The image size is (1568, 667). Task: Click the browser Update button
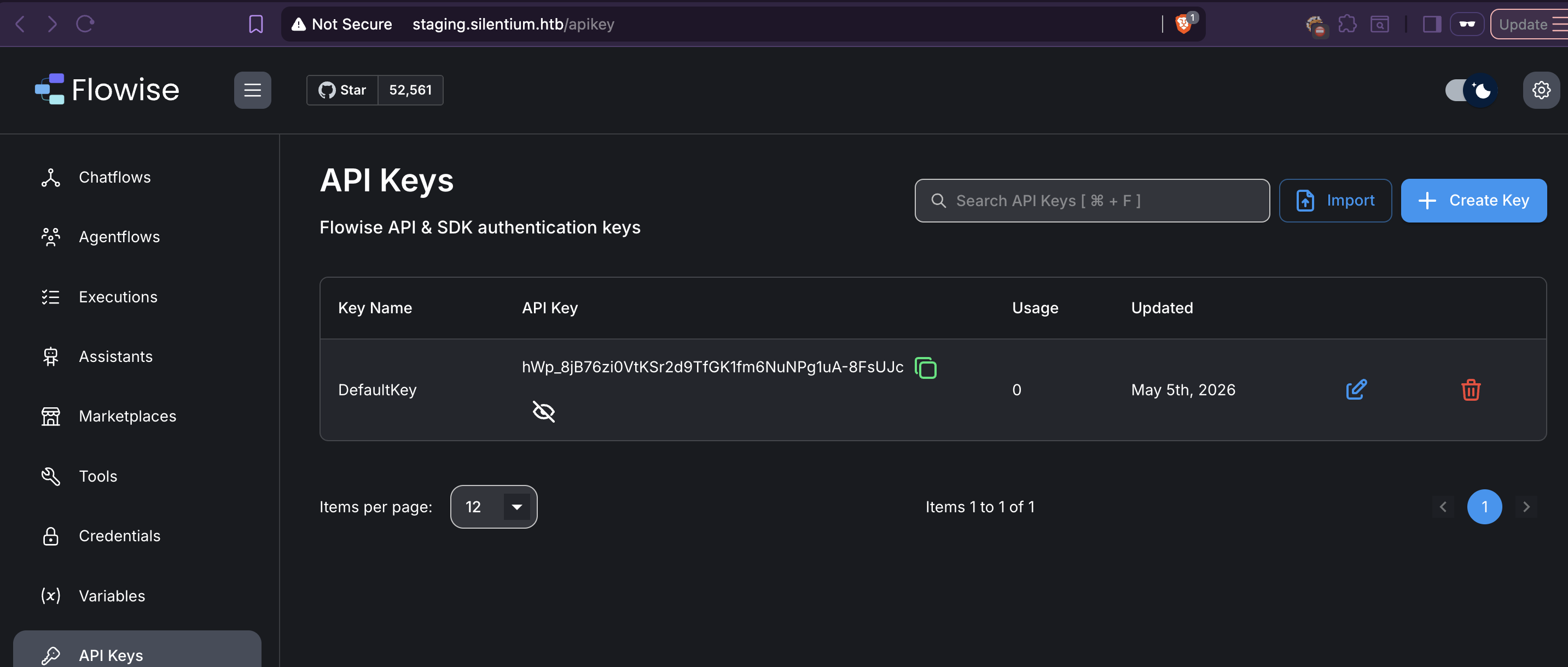click(x=1529, y=24)
